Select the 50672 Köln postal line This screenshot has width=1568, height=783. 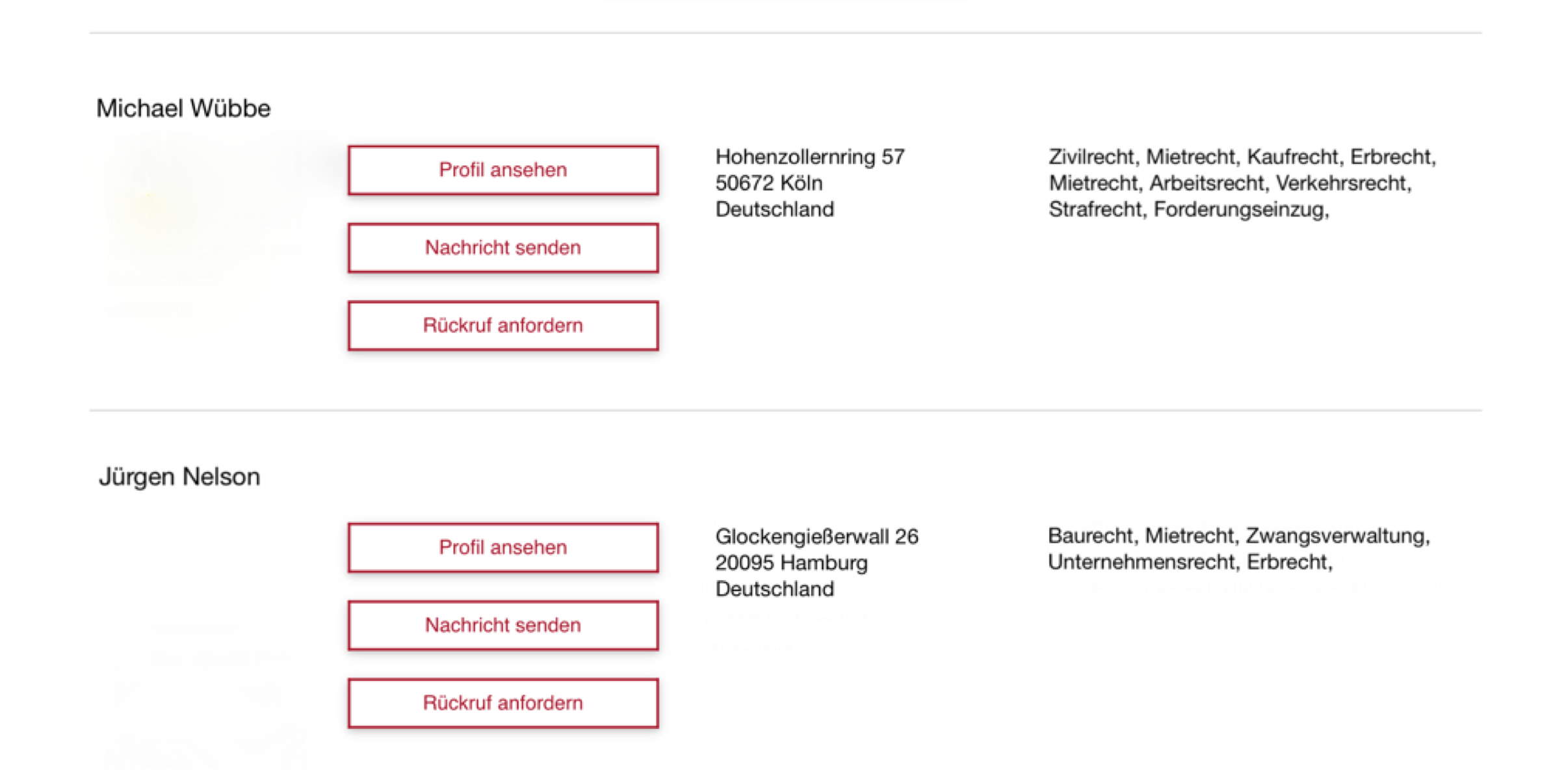pos(768,183)
